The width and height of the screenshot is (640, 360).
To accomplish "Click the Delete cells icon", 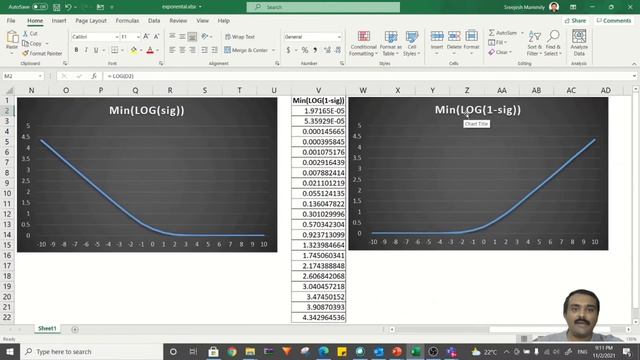I will (454, 36).
